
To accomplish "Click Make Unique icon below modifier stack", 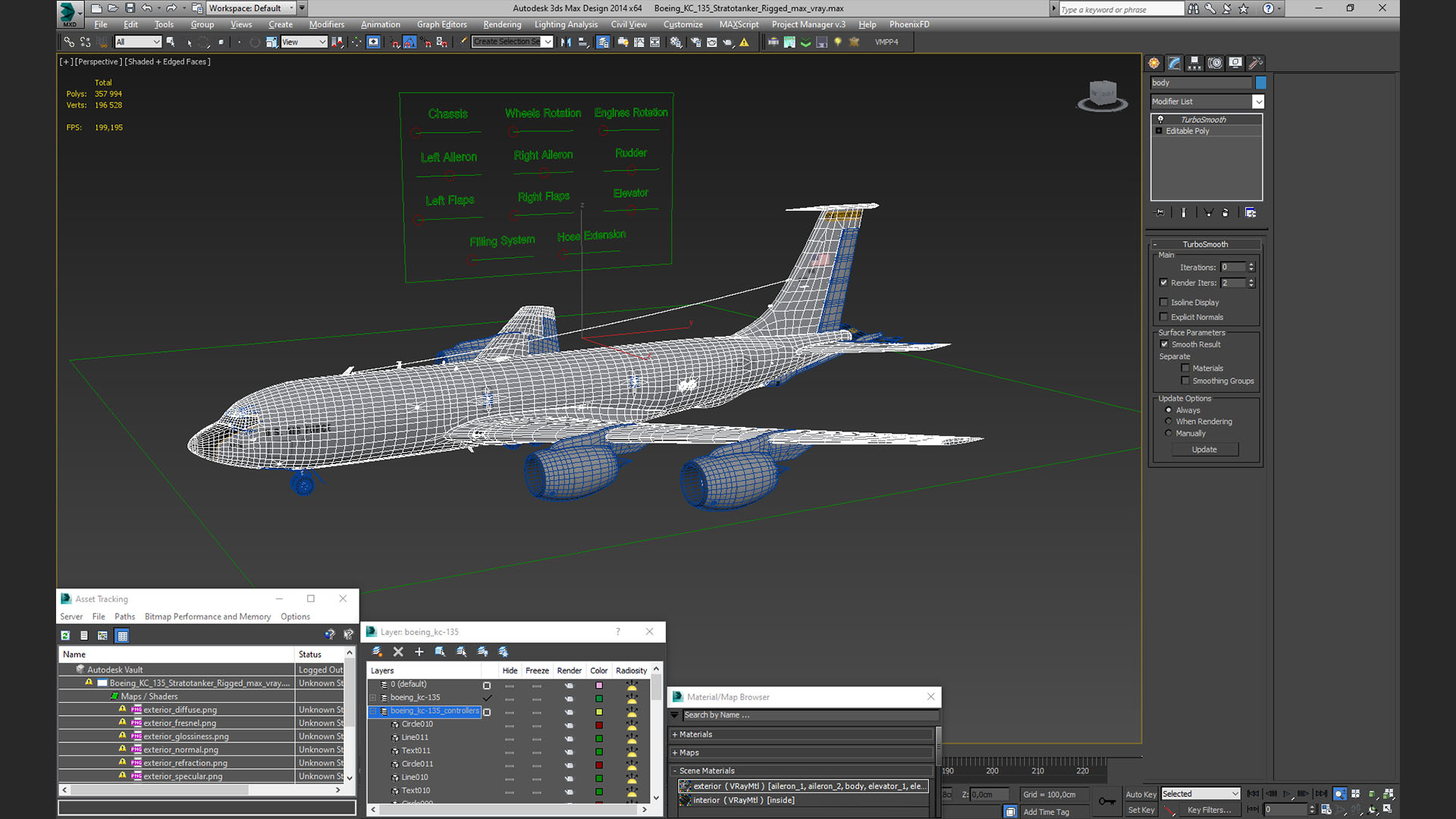I will [1208, 212].
